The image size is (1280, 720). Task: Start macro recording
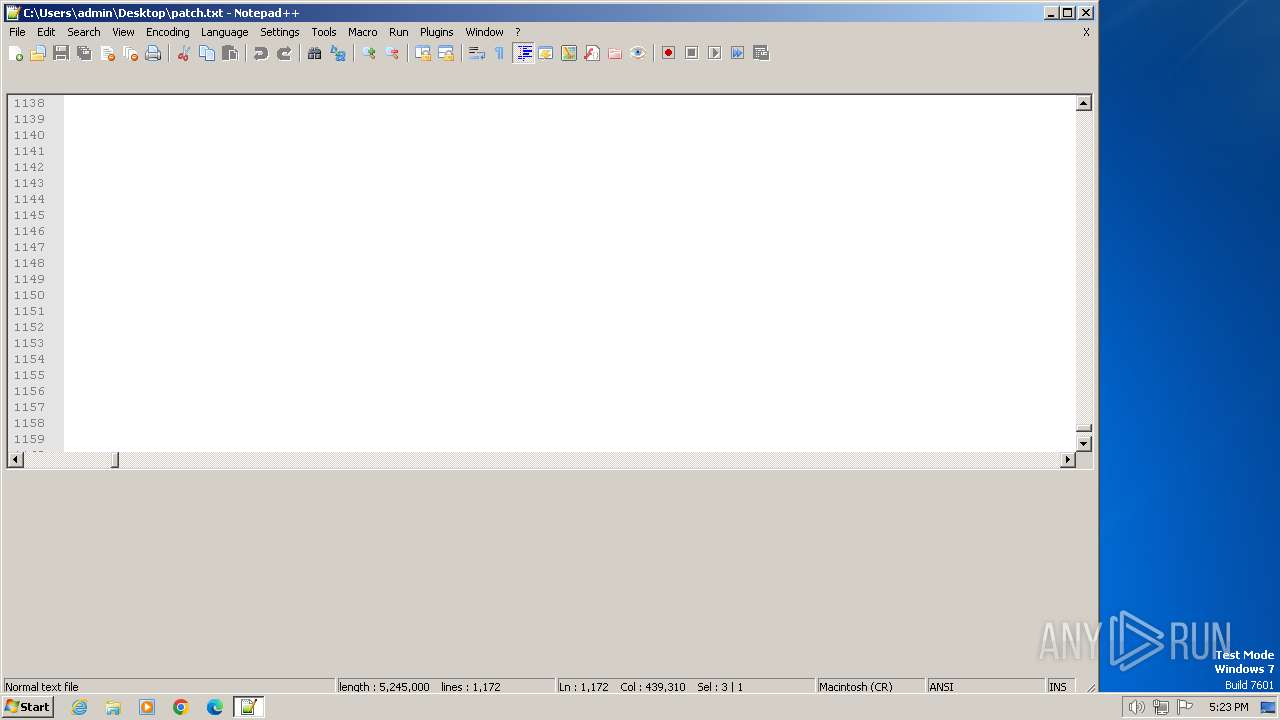[x=669, y=53]
